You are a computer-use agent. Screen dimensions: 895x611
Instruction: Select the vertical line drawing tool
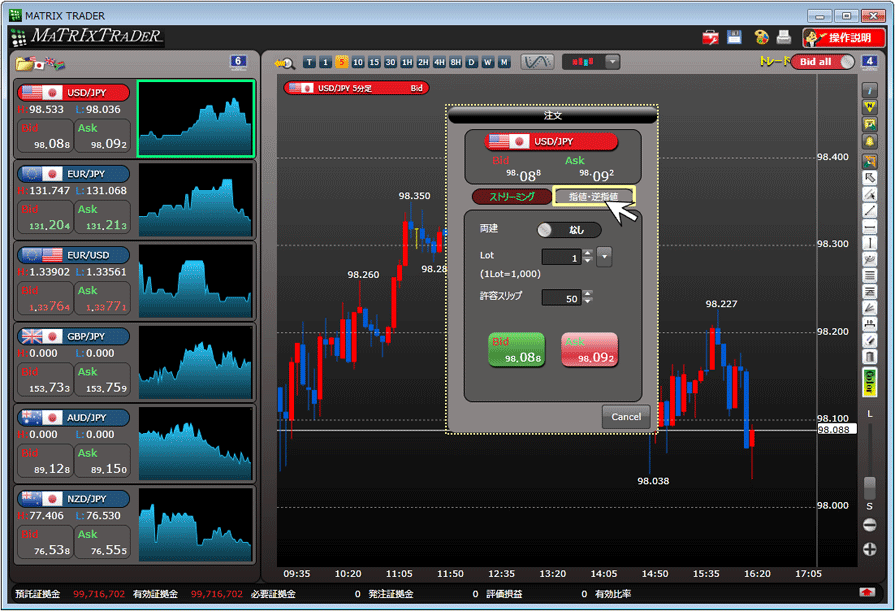pyautogui.click(x=869, y=243)
